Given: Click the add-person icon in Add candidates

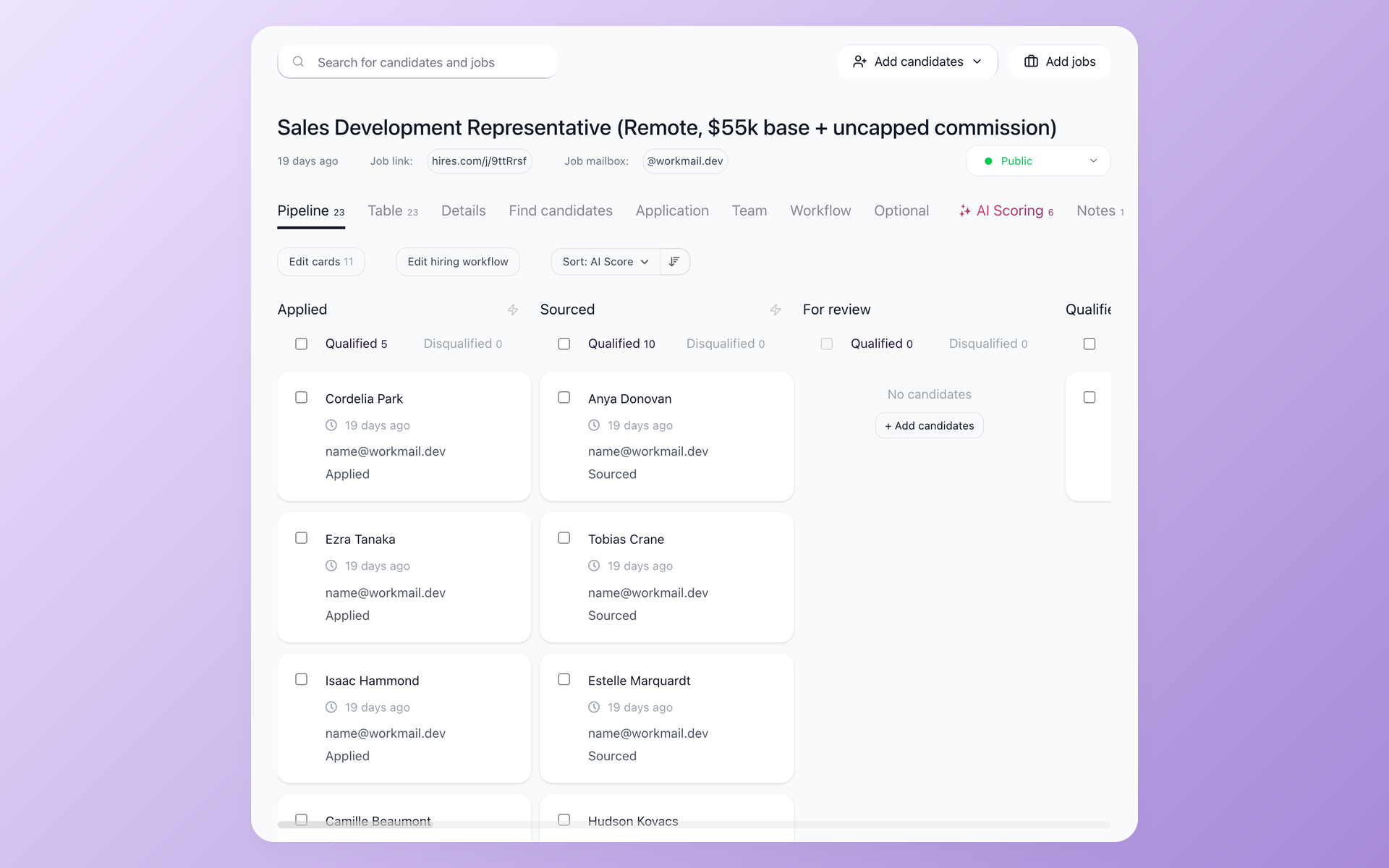Looking at the screenshot, I should tap(859, 61).
